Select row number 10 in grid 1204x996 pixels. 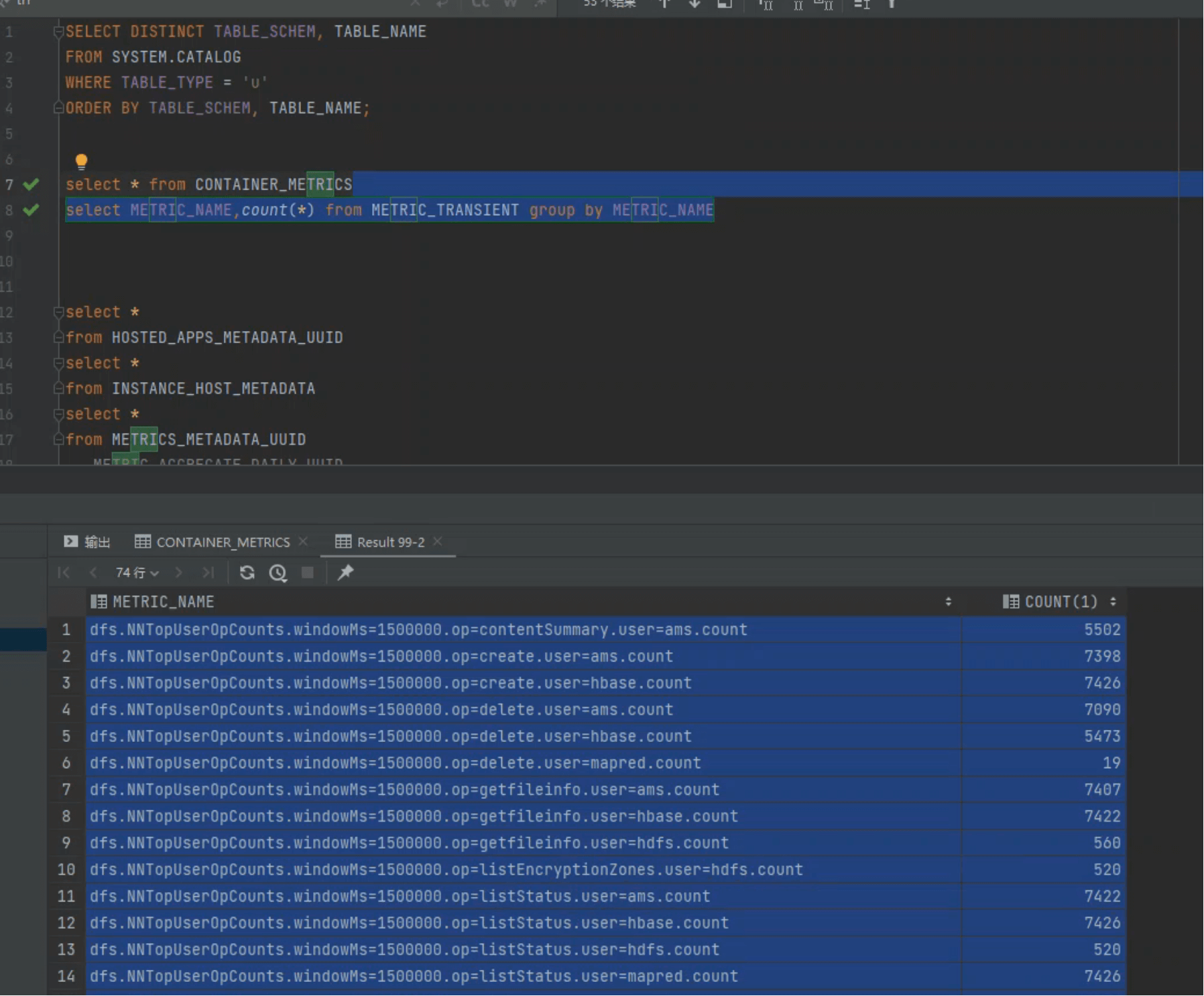(66, 869)
